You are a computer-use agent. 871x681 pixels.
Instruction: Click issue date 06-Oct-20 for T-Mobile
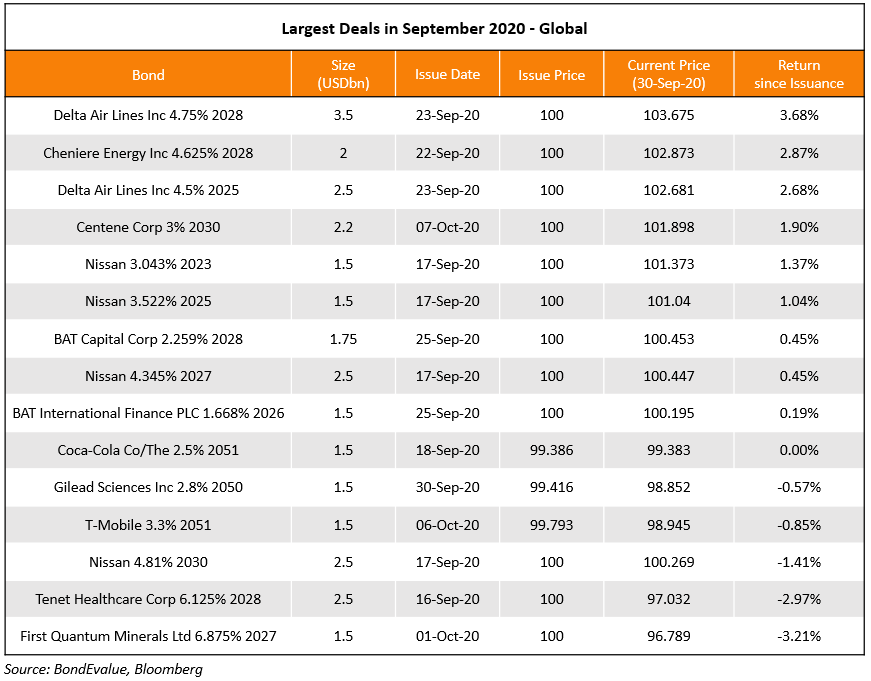click(447, 525)
